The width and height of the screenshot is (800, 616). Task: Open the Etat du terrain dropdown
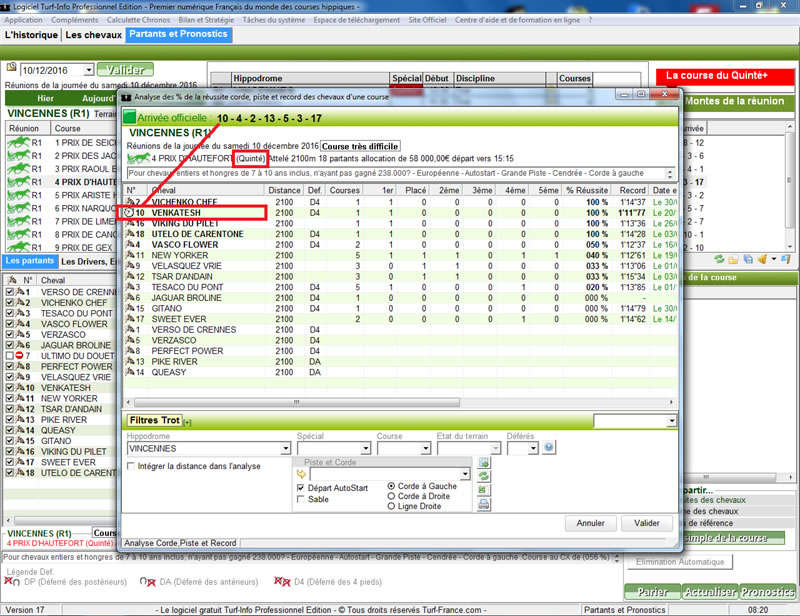(495, 449)
